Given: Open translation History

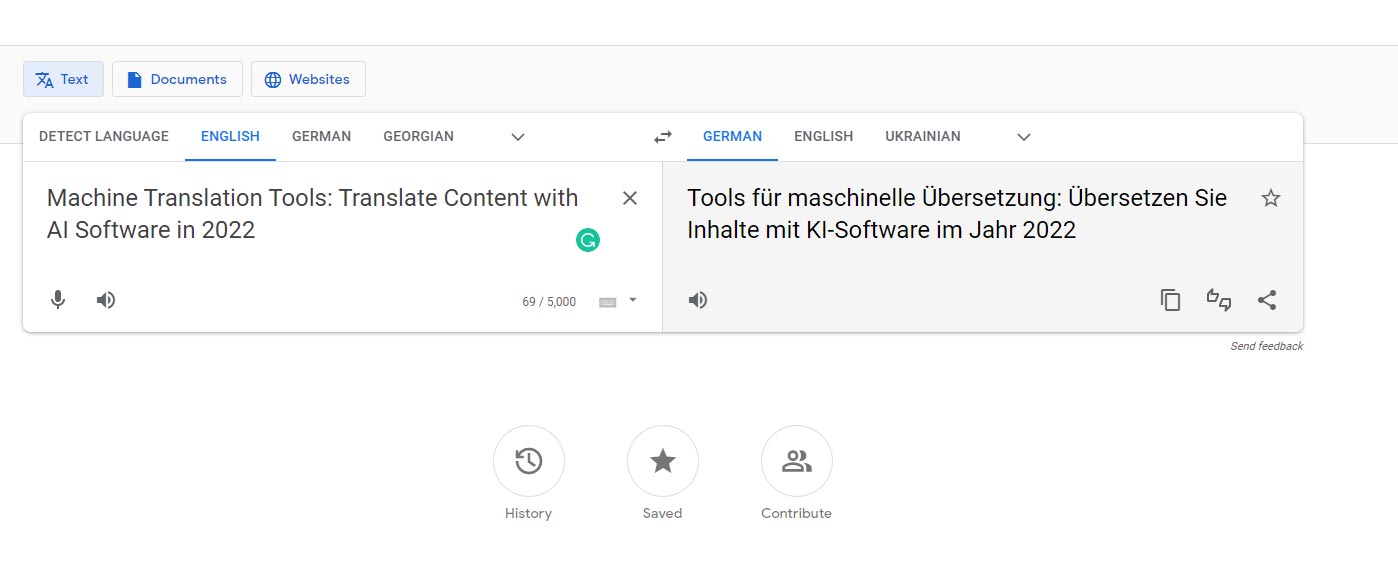Looking at the screenshot, I should (x=529, y=461).
